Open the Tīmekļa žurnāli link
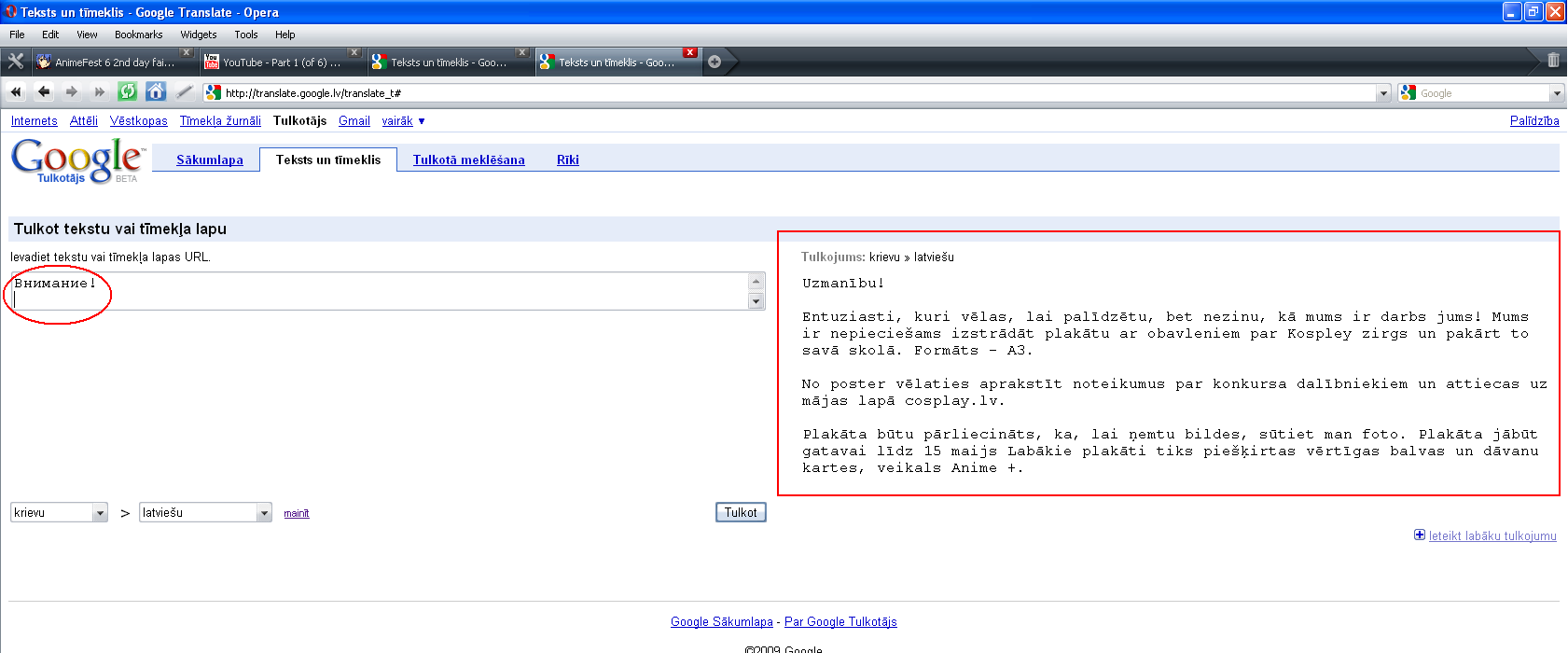The image size is (1568, 653). (x=220, y=120)
